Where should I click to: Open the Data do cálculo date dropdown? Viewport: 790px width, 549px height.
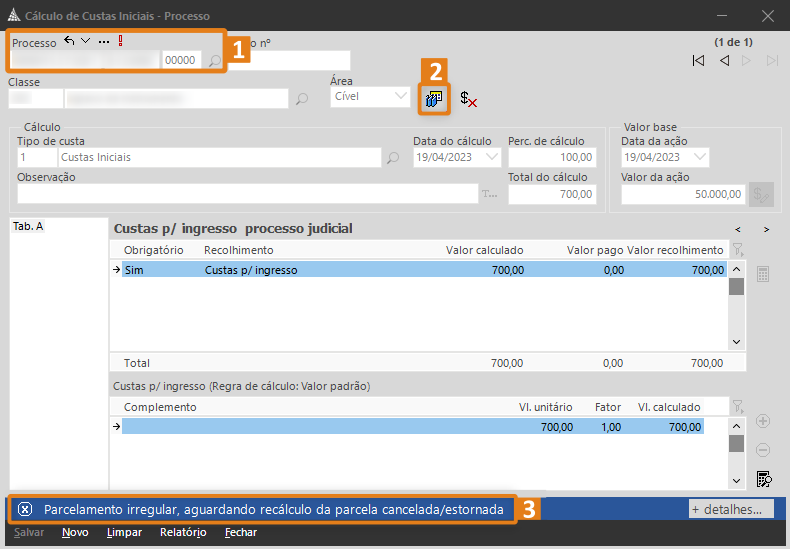(492, 157)
